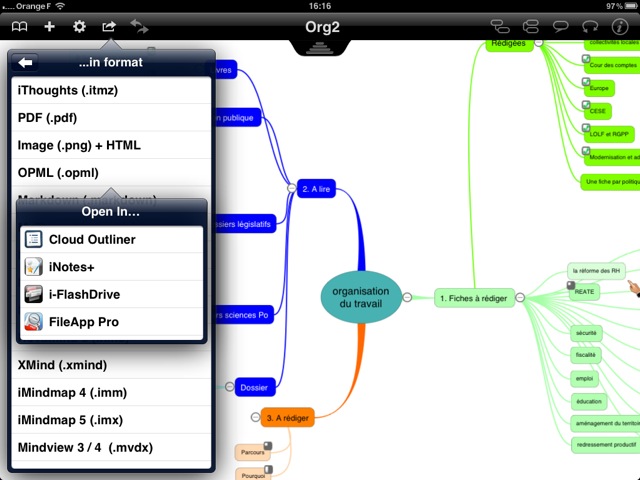Click the info icon in toolbar
The width and height of the screenshot is (640, 480).
pyautogui.click(x=619, y=26)
